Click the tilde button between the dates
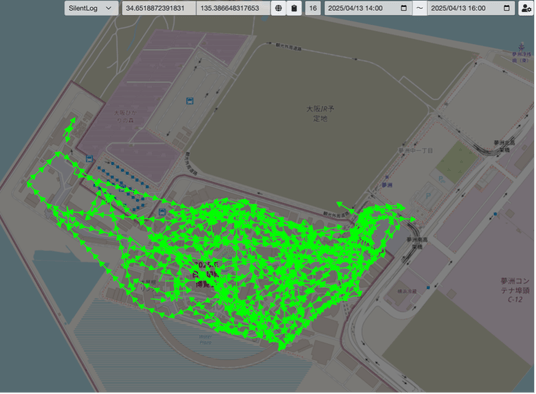 click(419, 8)
